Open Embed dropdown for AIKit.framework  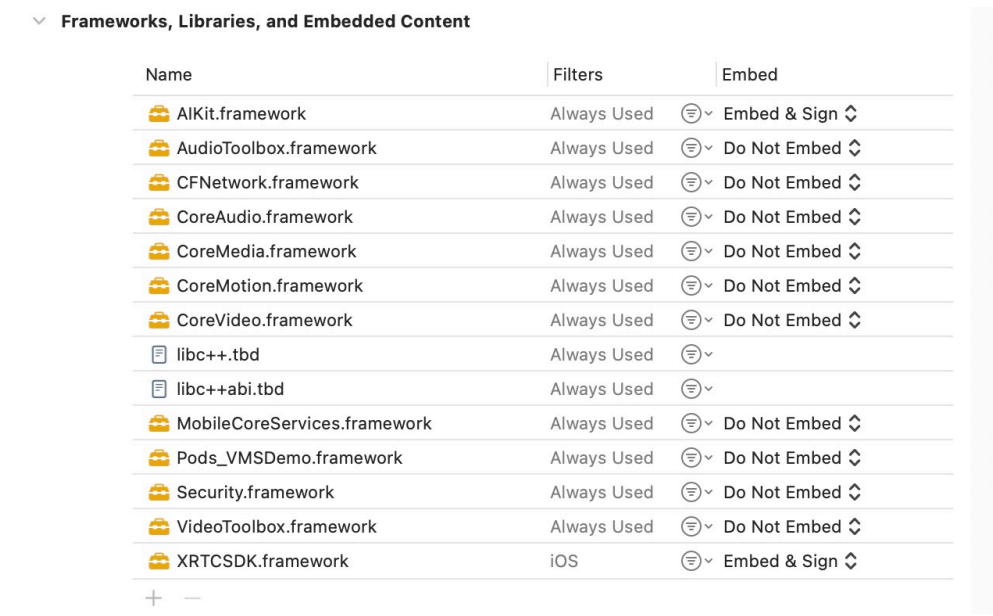click(x=790, y=114)
